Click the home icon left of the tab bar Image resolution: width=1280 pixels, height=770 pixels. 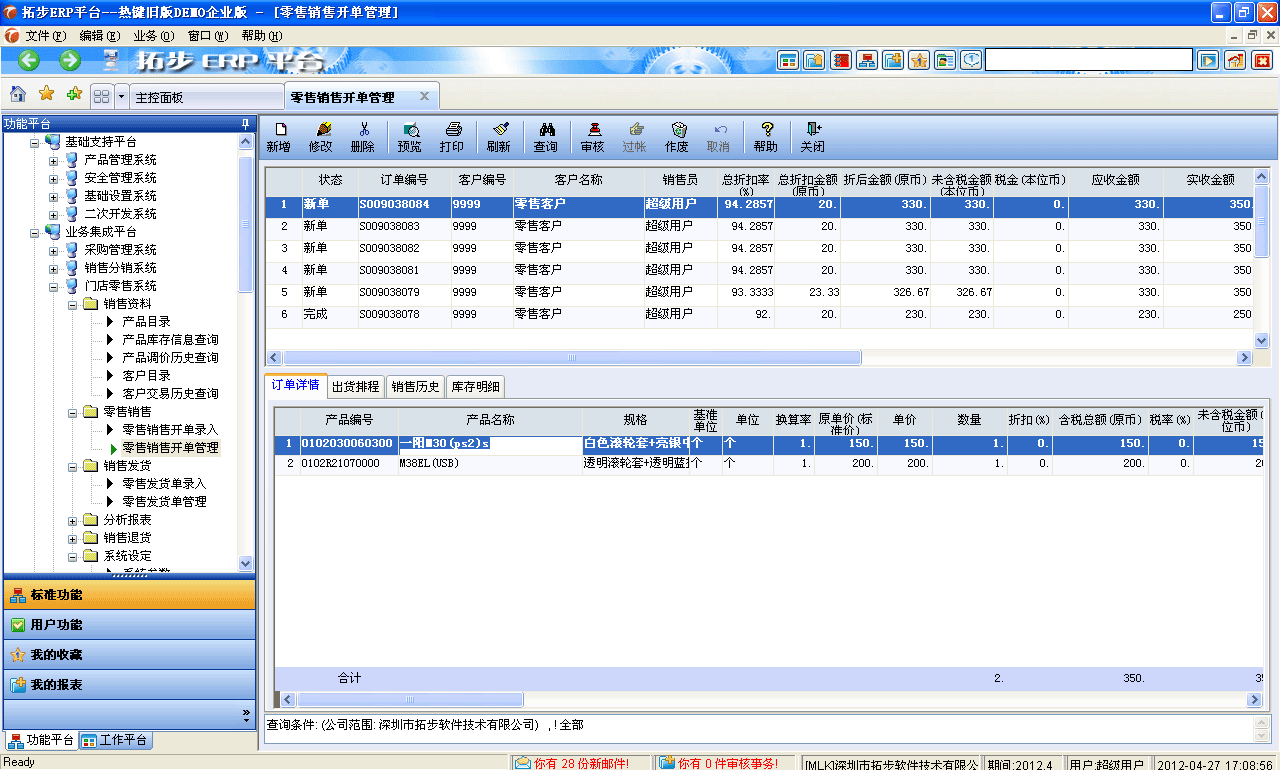click(x=16, y=95)
